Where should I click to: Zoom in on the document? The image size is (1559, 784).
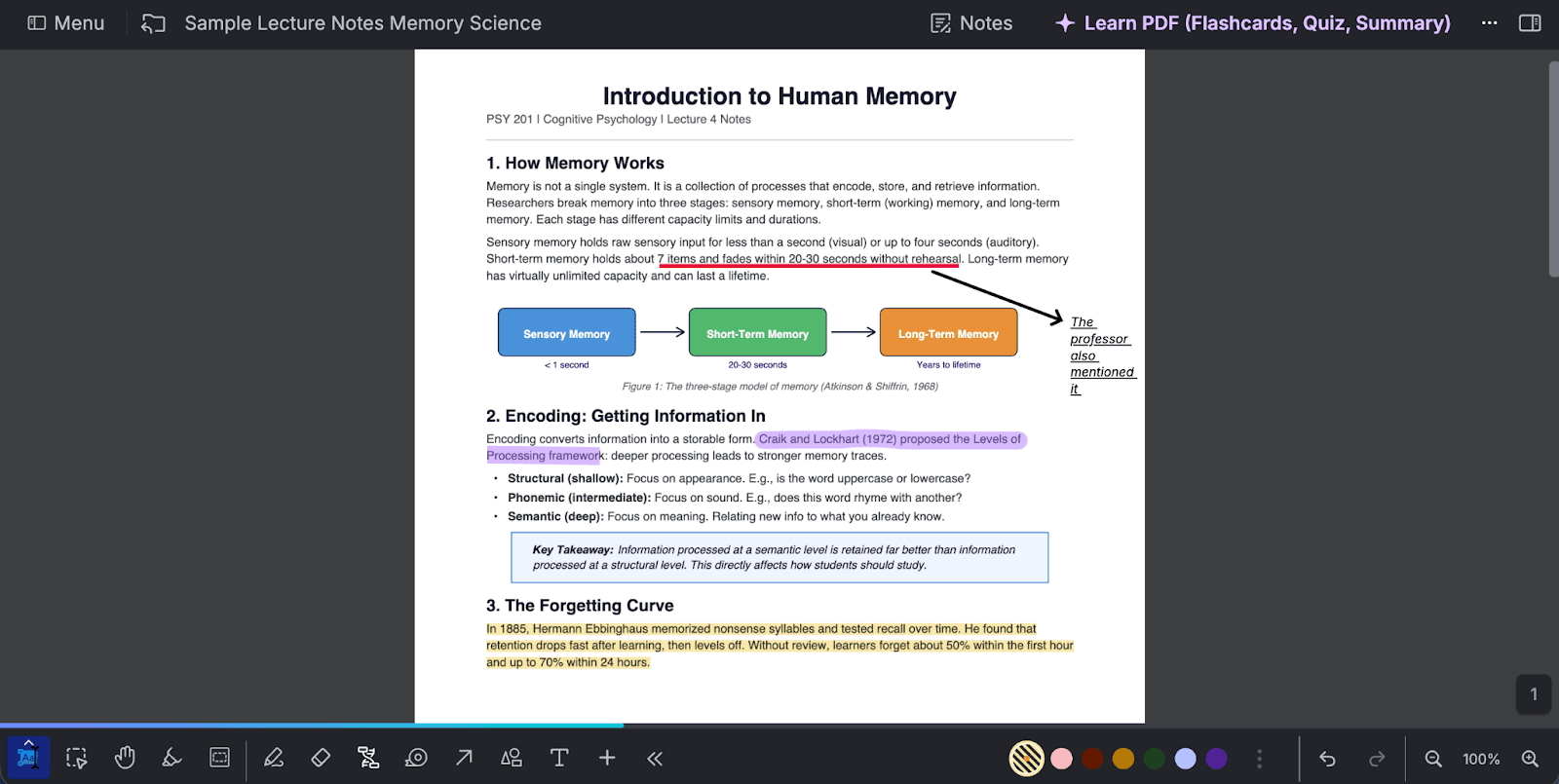[x=1530, y=759]
